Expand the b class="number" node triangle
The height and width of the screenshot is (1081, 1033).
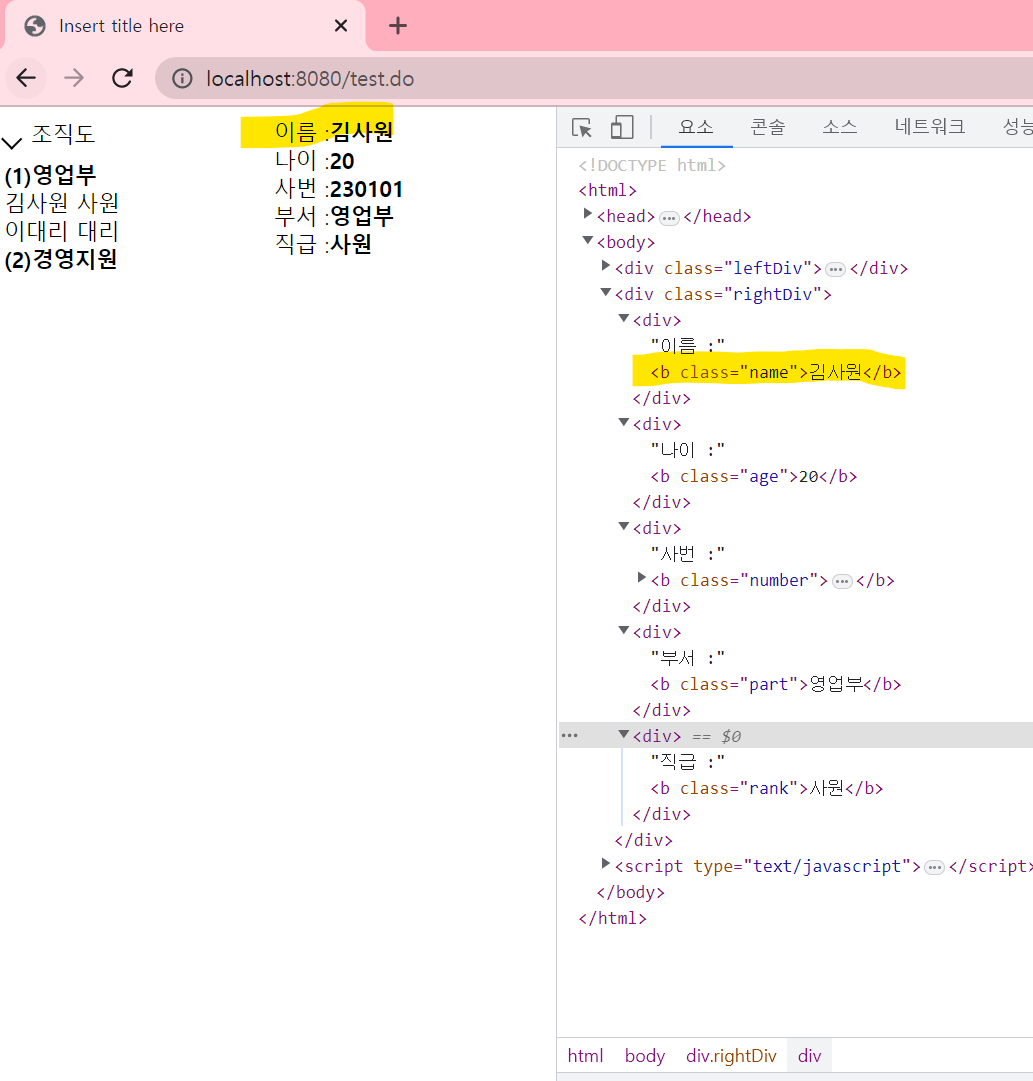tap(641, 578)
